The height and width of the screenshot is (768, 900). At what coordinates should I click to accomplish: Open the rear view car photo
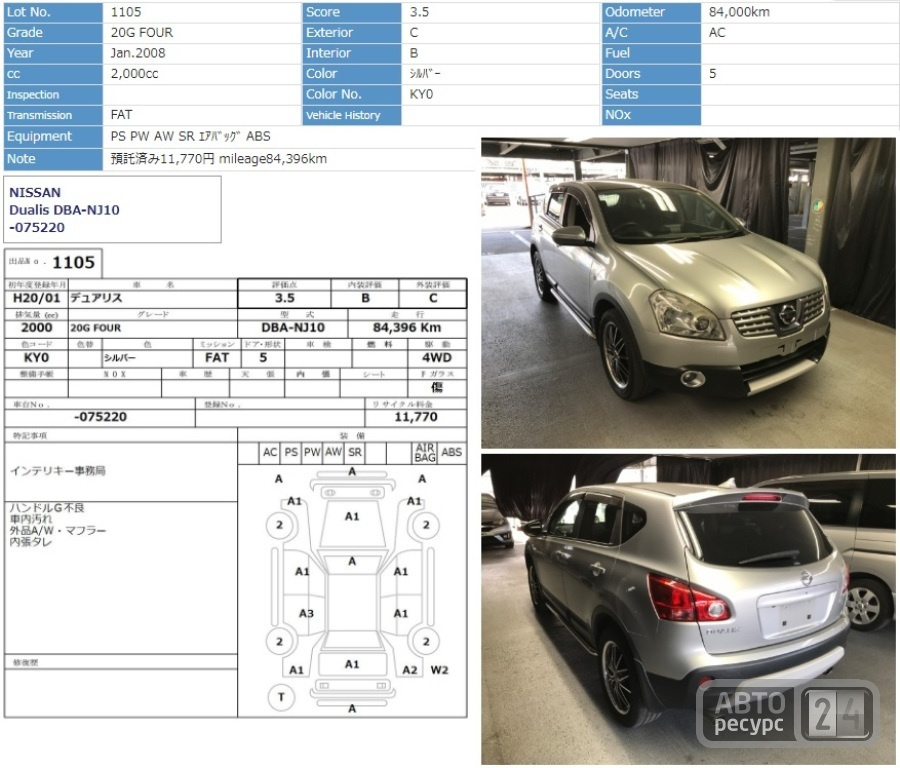pyautogui.click(x=688, y=609)
